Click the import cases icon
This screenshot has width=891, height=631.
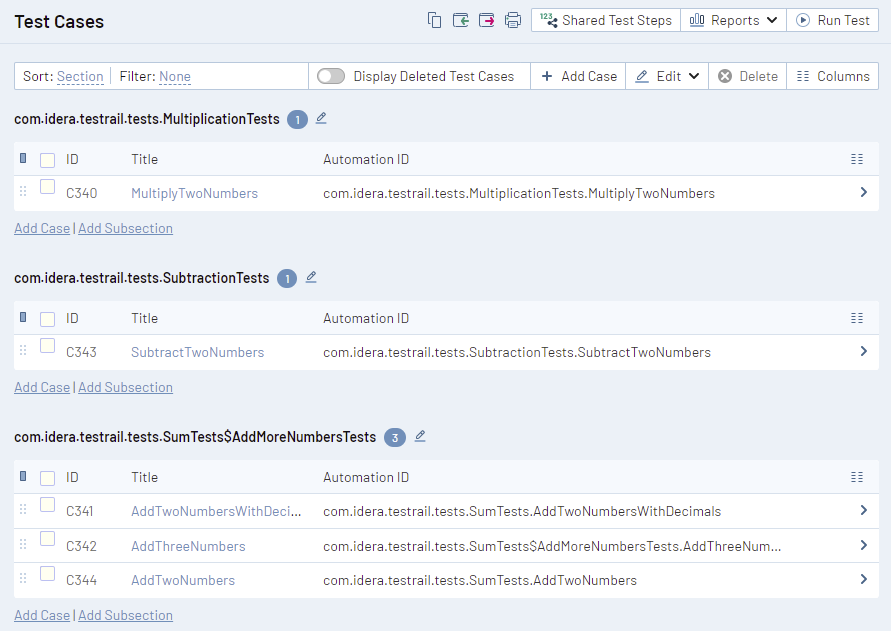point(460,20)
